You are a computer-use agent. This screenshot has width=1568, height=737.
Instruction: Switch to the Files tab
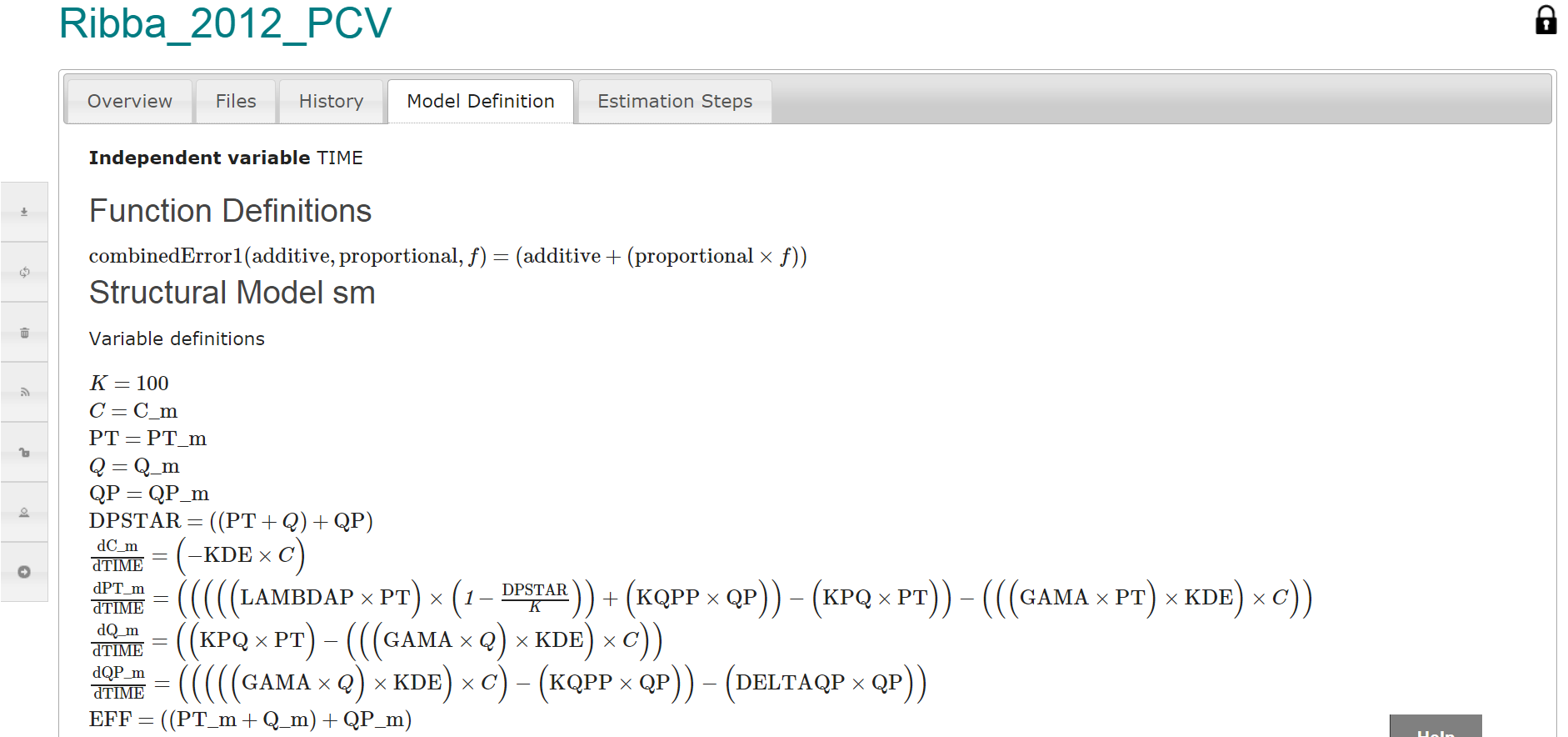236,102
